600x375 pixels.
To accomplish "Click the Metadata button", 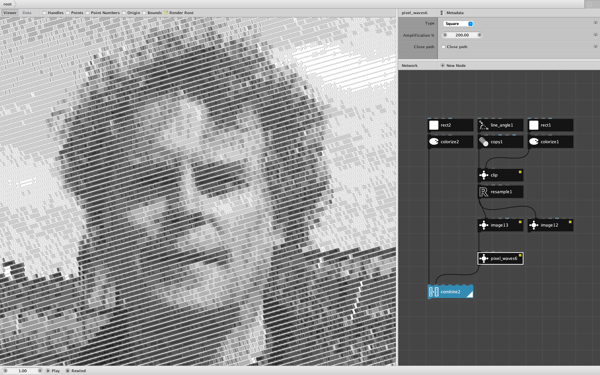I will pos(455,13).
